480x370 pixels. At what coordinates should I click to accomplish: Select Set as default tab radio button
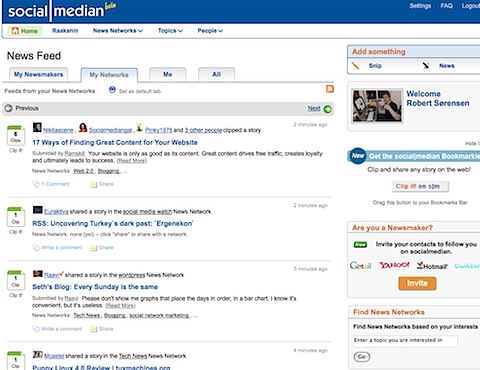[112, 90]
